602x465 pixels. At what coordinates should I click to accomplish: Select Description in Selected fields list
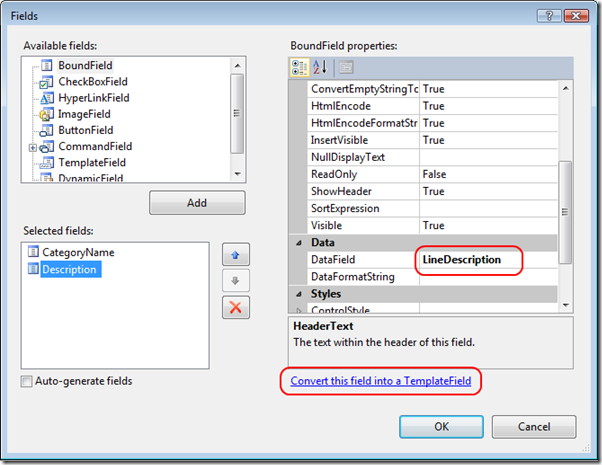pyautogui.click(x=68, y=270)
